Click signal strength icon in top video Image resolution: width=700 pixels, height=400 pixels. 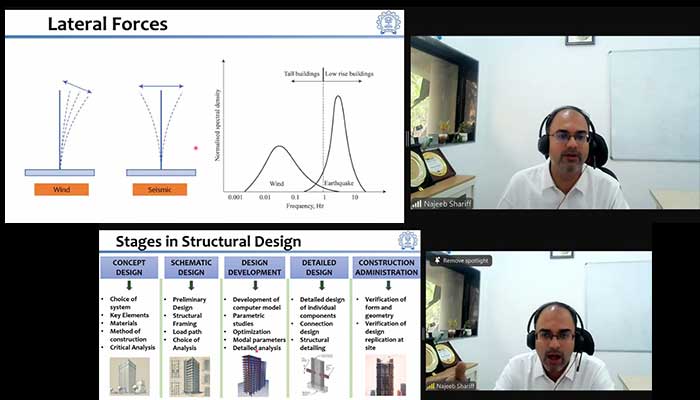(x=417, y=203)
